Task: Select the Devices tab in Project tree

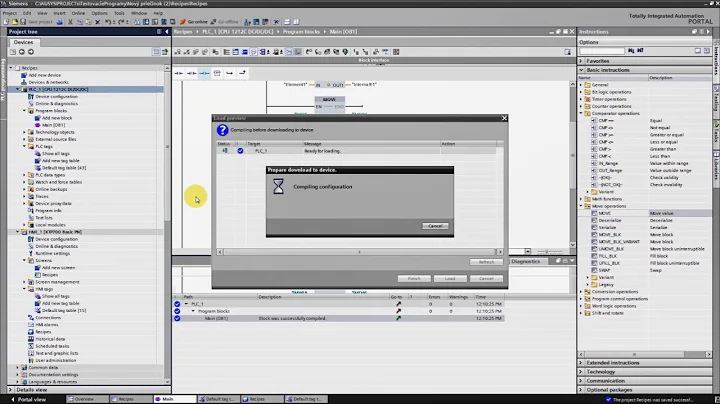Action: [x=23, y=42]
